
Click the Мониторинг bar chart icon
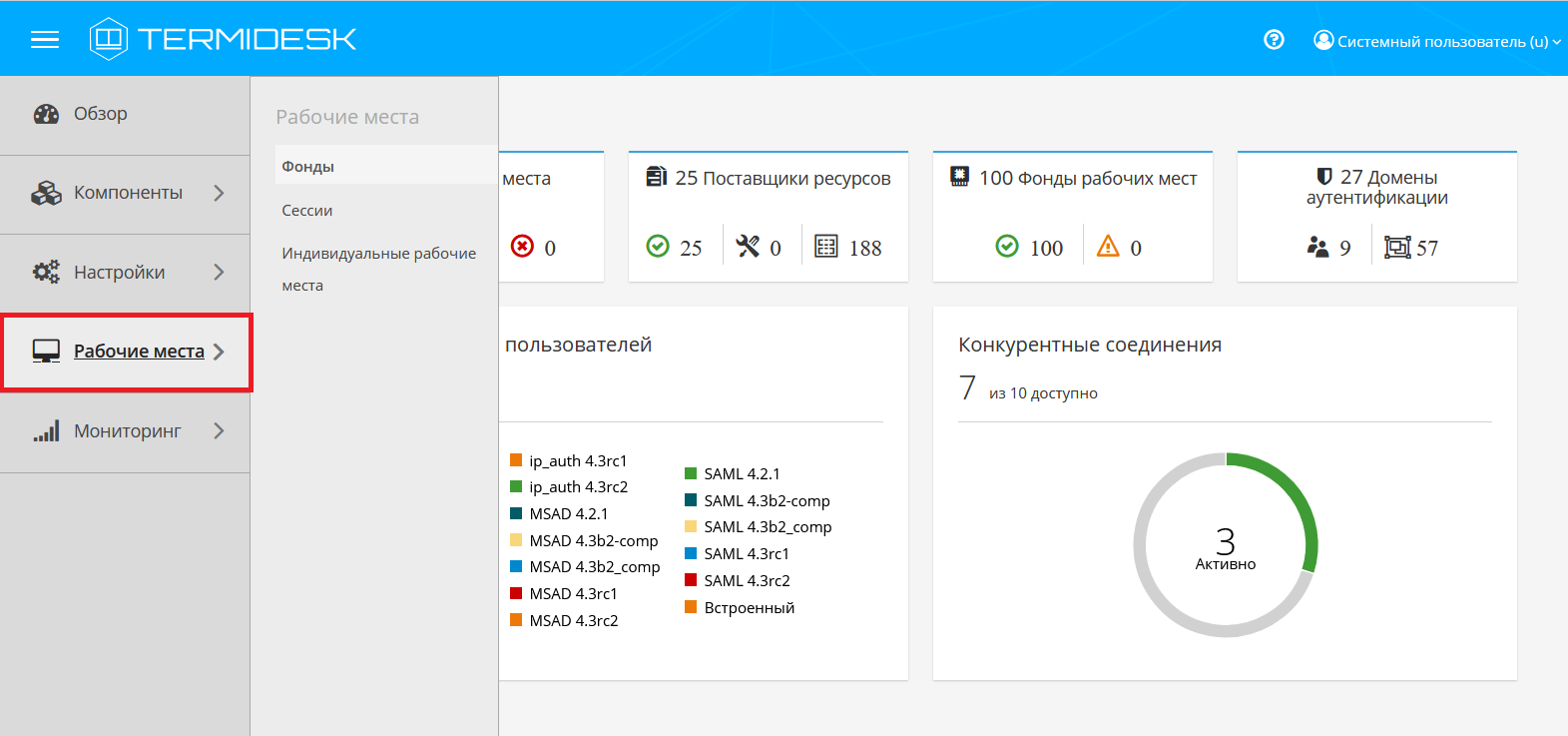coord(46,431)
